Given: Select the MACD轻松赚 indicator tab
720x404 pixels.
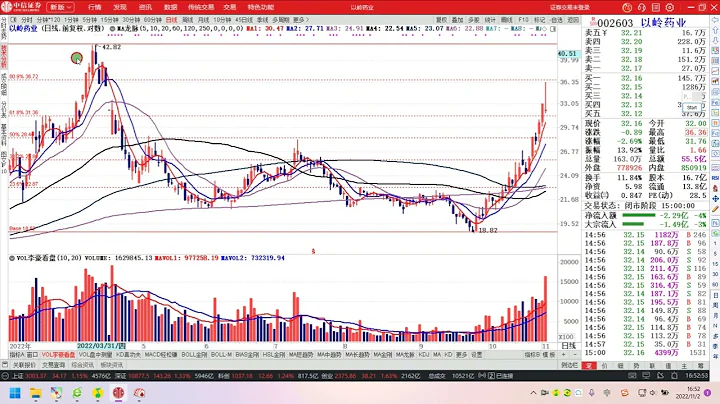Looking at the screenshot, I should coord(161,355).
